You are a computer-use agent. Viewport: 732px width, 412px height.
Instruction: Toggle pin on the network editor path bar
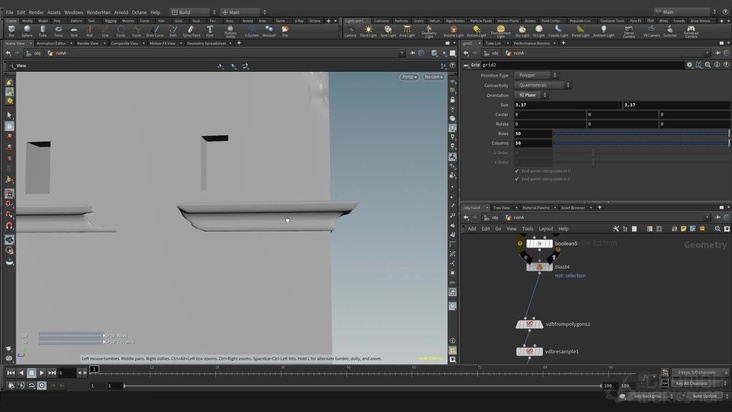[x=718, y=217]
